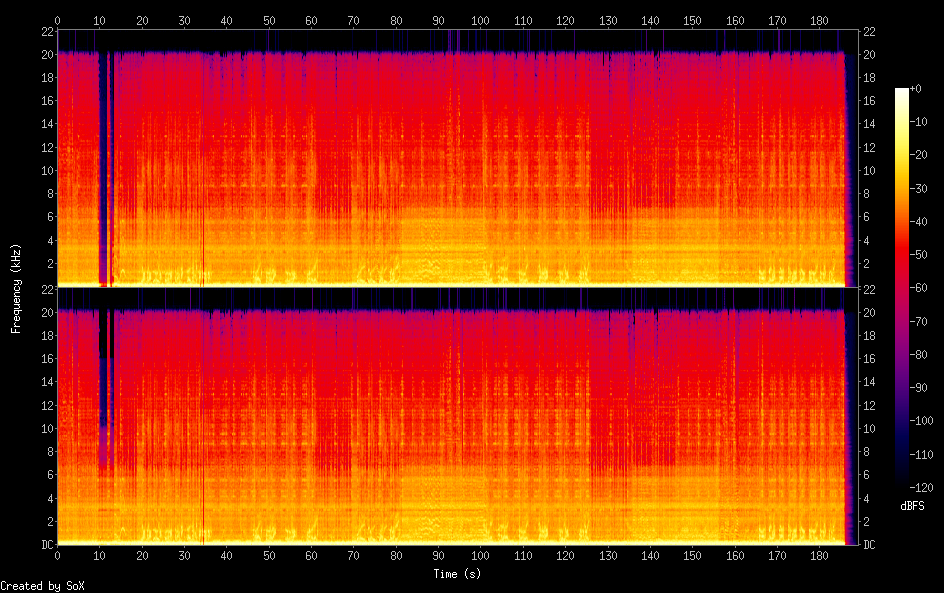Click the 140 tick on the top time axis
This screenshot has width=944, height=593.
[651, 20]
